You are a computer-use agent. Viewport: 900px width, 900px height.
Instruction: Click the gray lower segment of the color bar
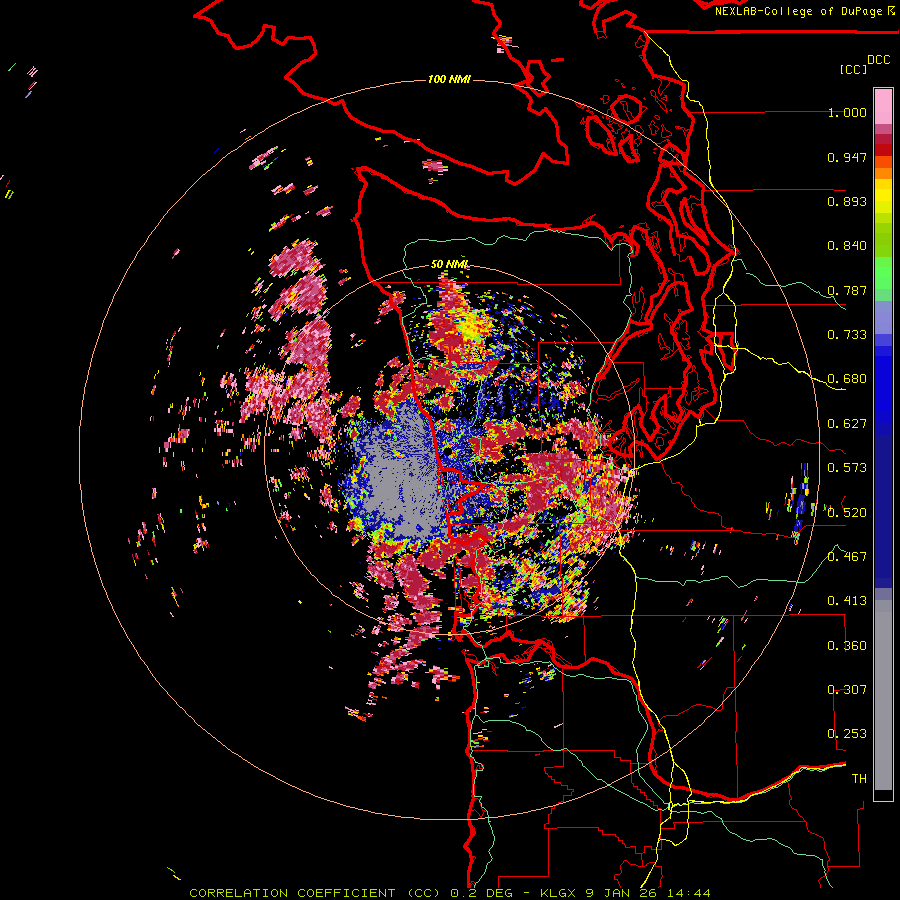pyautogui.click(x=883, y=695)
